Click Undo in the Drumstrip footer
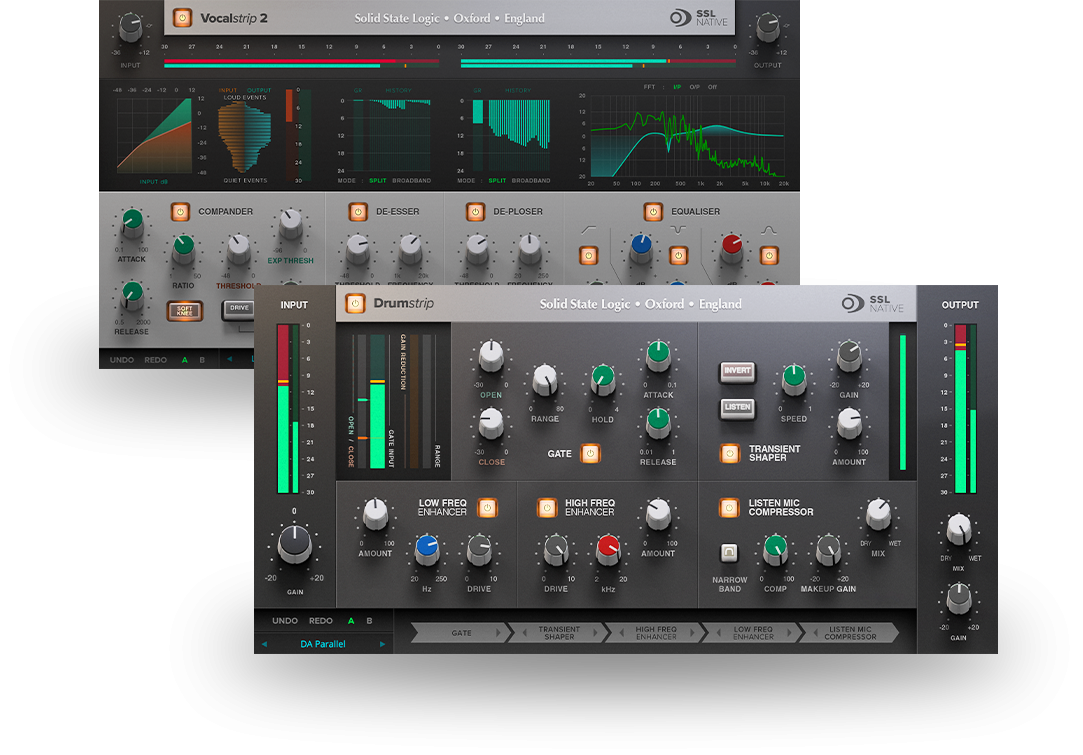Image resolution: width=1083 pixels, height=755 pixels. (285, 621)
